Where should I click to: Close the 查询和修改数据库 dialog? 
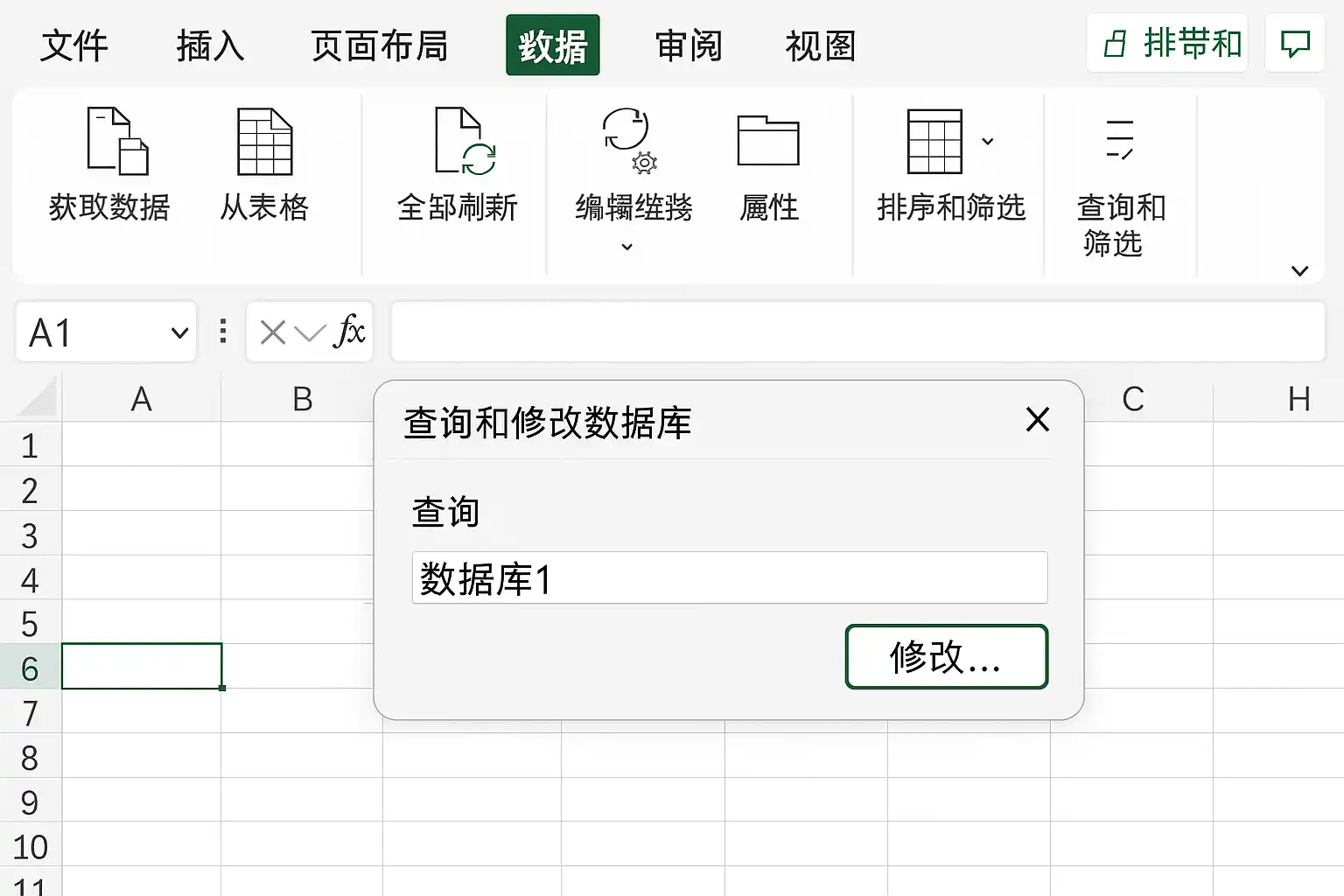point(1038,420)
